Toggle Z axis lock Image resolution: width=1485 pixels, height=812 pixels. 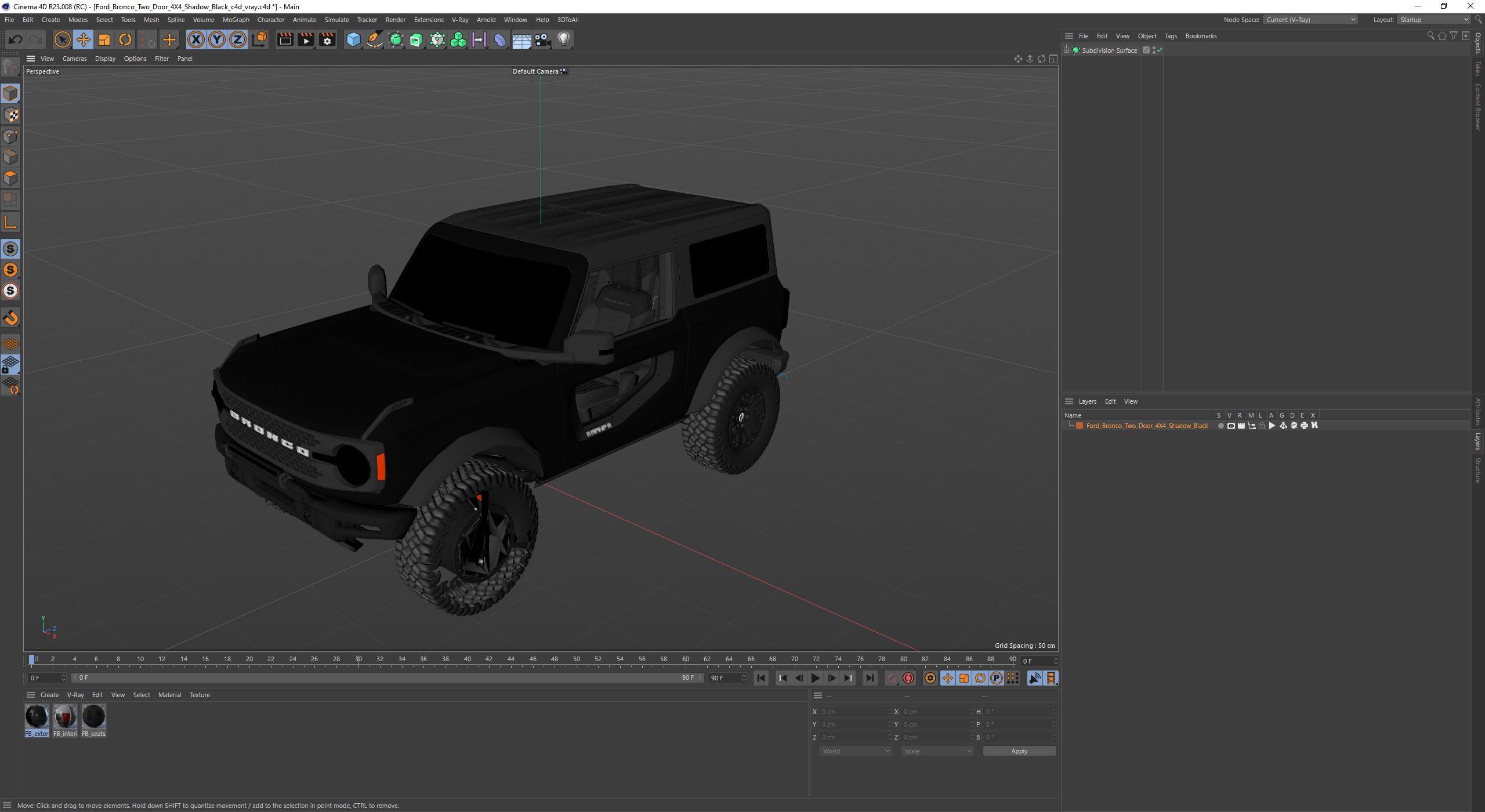(x=238, y=39)
